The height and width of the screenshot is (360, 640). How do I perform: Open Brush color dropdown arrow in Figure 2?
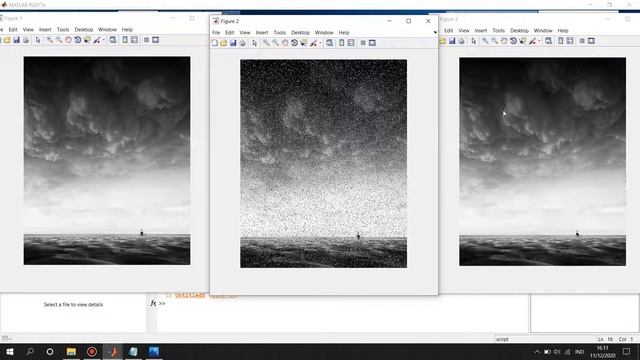(320, 43)
